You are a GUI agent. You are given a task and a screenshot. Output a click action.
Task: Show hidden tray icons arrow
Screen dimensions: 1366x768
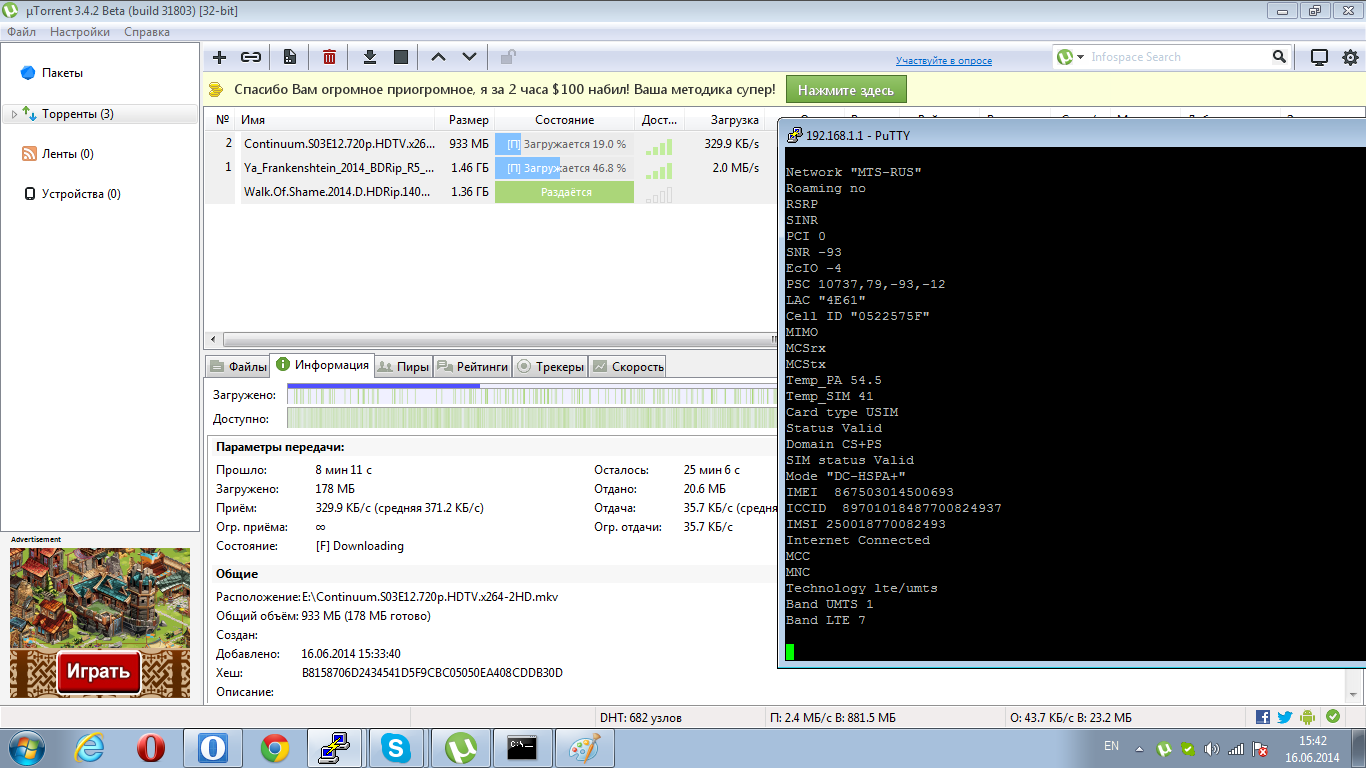(x=1139, y=749)
